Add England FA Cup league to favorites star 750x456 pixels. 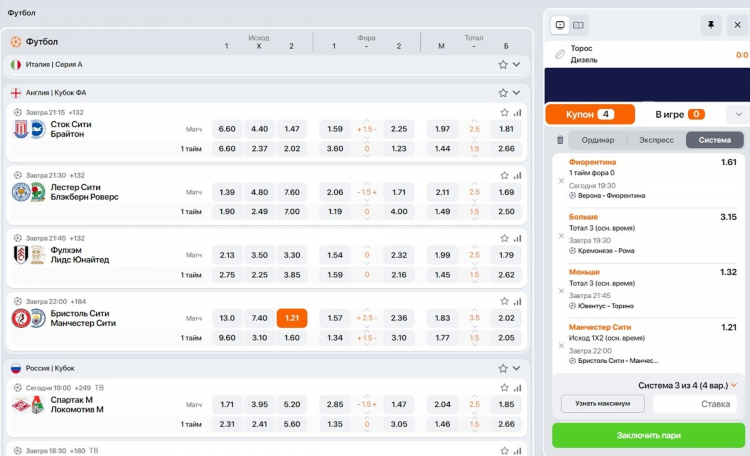coord(503,93)
